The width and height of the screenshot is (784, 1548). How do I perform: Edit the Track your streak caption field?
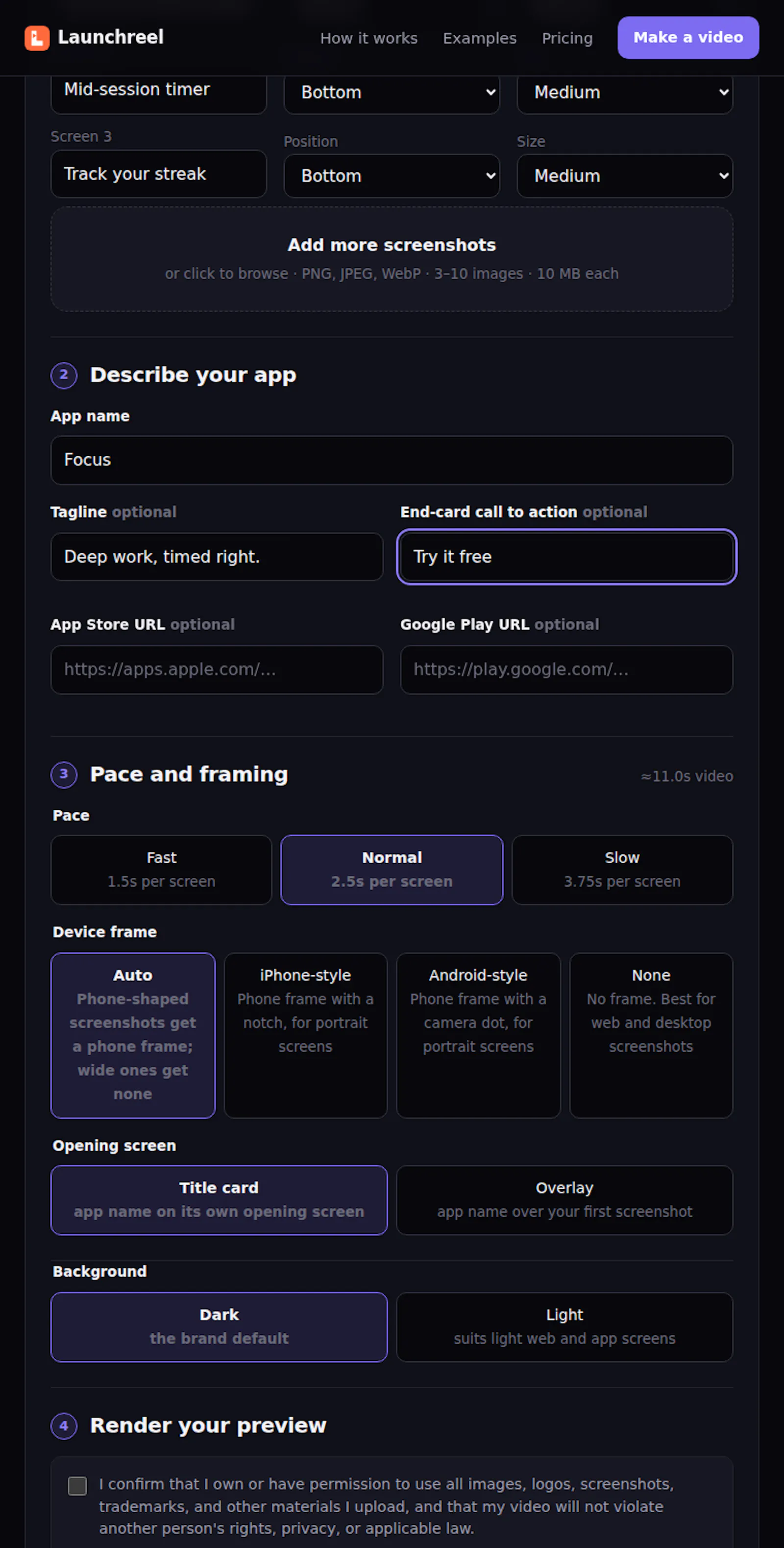tap(159, 174)
